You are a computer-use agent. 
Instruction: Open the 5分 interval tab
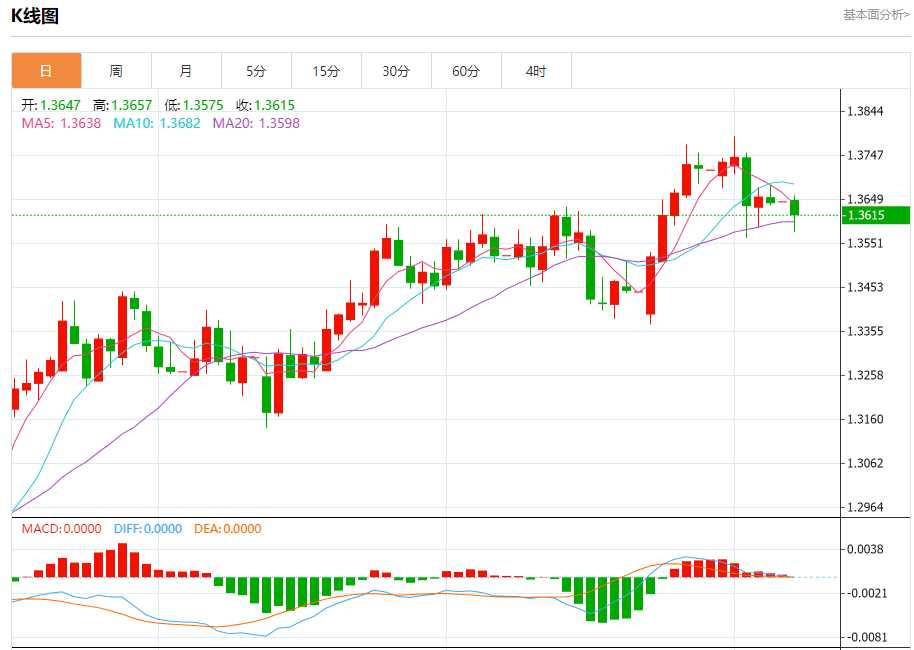point(256,71)
